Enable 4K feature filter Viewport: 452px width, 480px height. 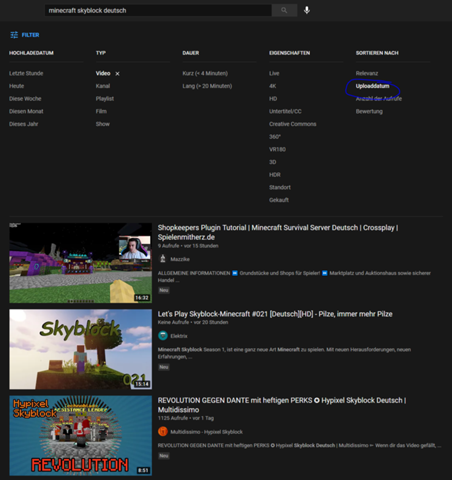click(272, 86)
